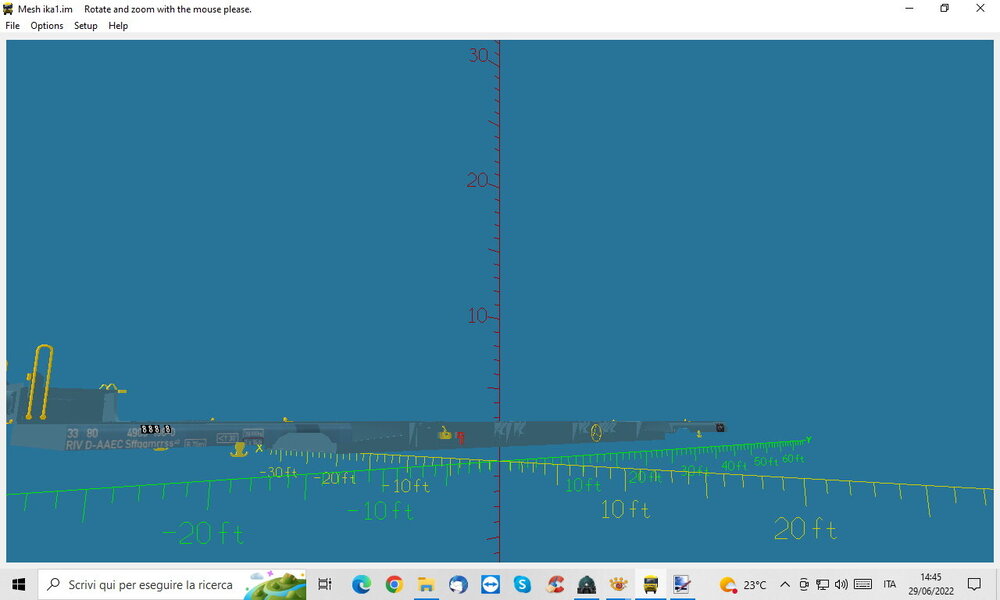Click the yellow hook near the X marker
Screen dimensions: 1000x600
click(239, 450)
